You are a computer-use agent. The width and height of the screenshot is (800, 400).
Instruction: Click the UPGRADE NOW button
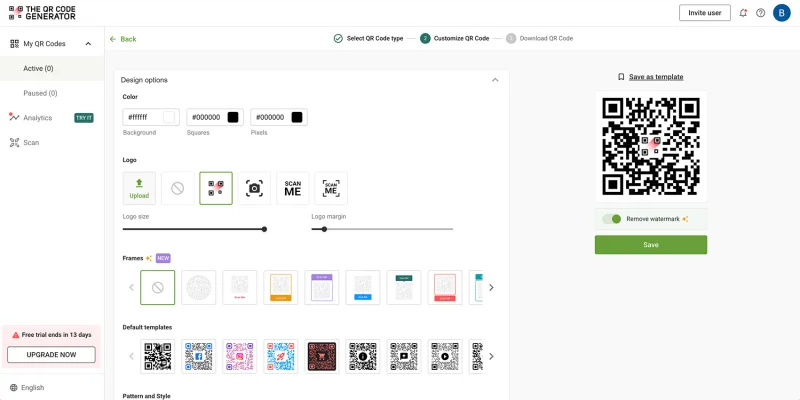click(x=51, y=355)
